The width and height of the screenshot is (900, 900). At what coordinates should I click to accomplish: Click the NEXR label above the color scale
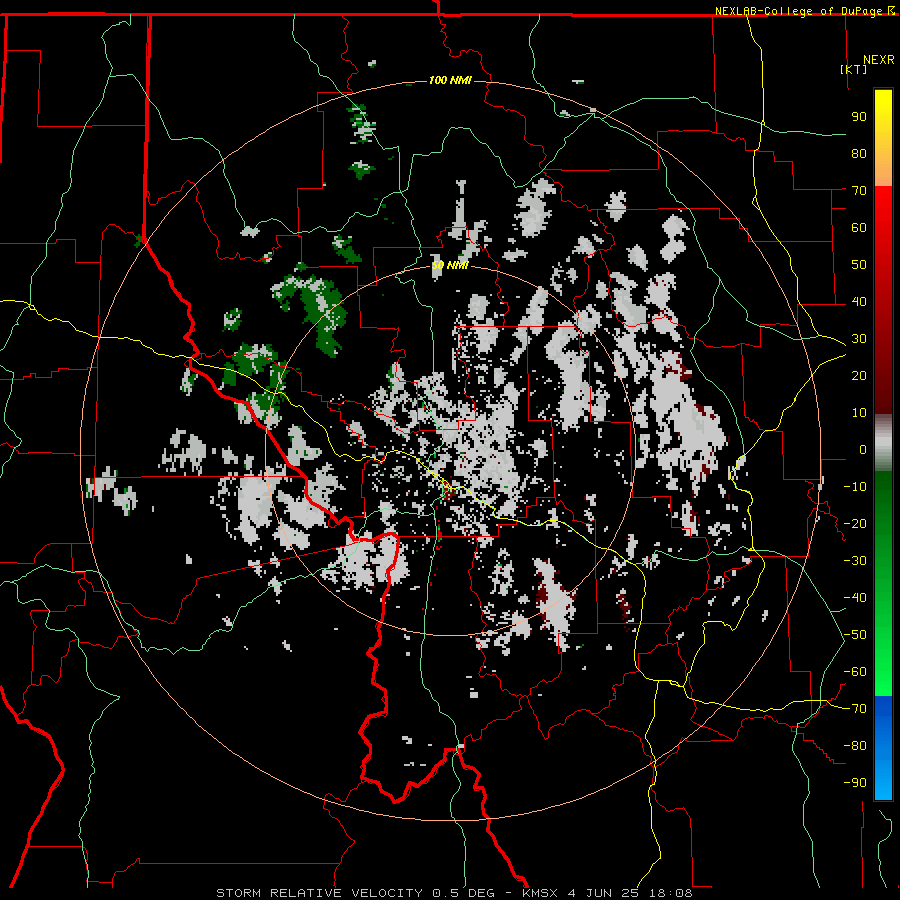pos(879,60)
